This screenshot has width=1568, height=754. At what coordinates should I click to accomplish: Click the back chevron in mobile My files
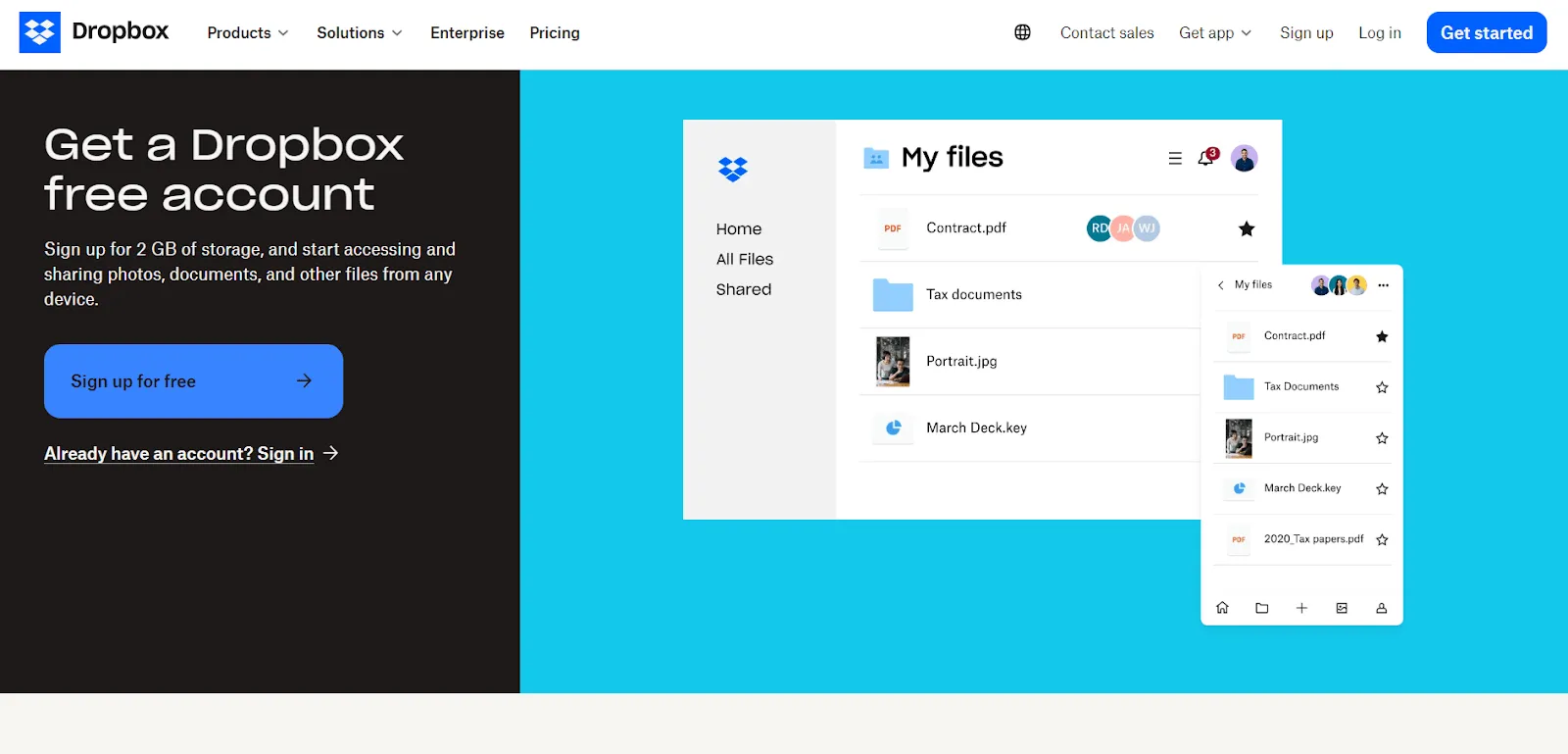1220,285
